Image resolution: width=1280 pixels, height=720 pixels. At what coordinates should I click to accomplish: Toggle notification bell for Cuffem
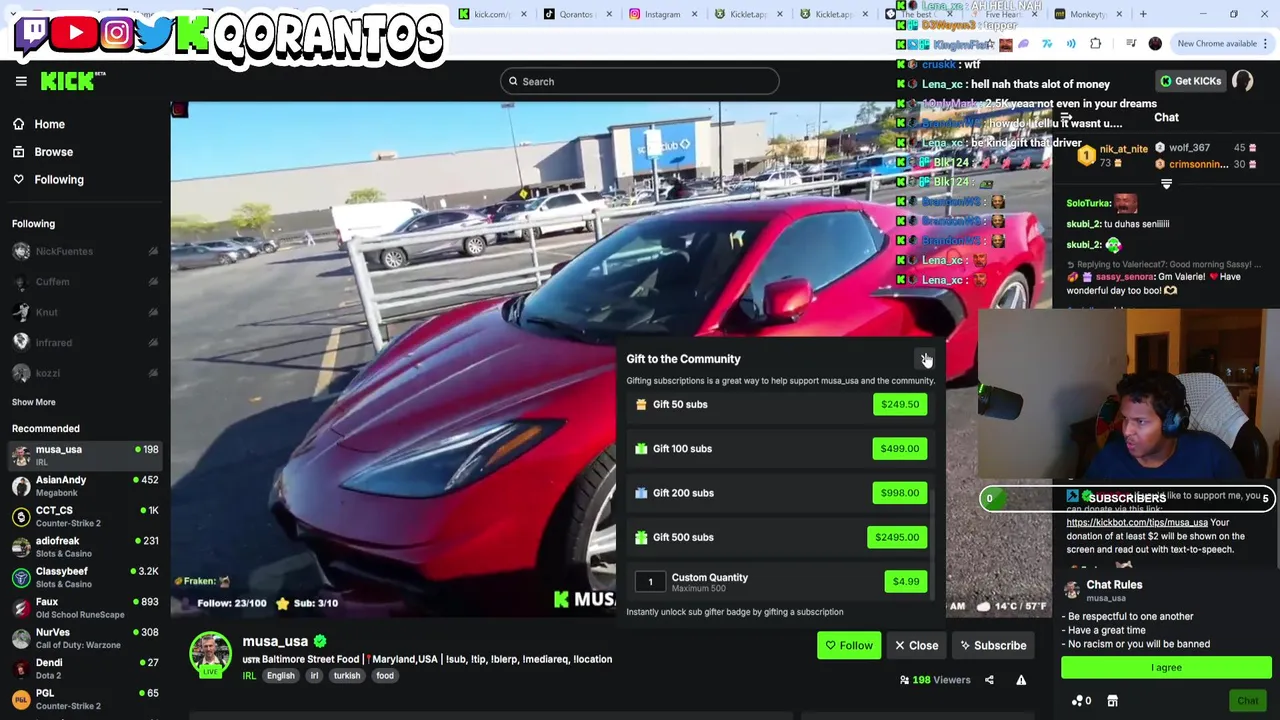click(153, 282)
